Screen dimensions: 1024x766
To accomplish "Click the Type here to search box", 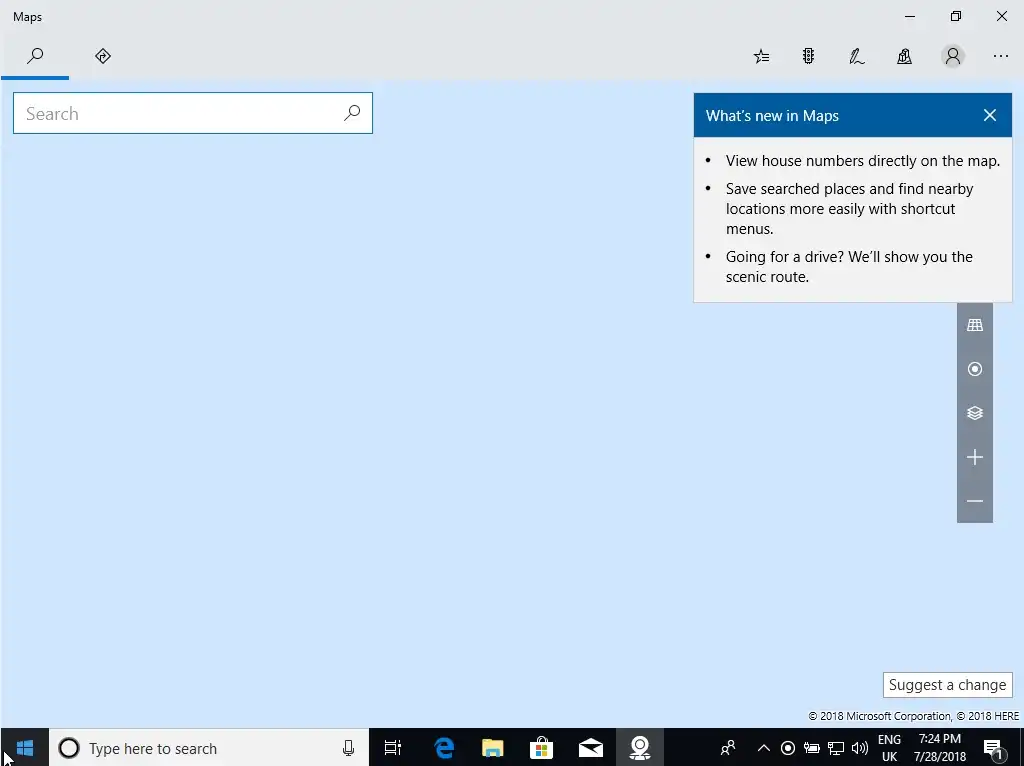I will (x=209, y=748).
